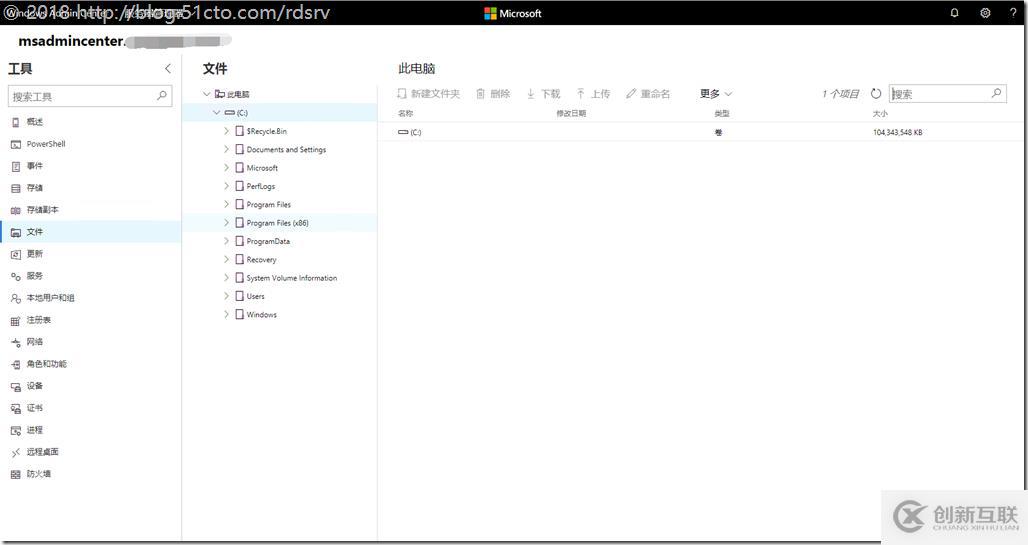Select the (C:) row in file list

pos(703,132)
